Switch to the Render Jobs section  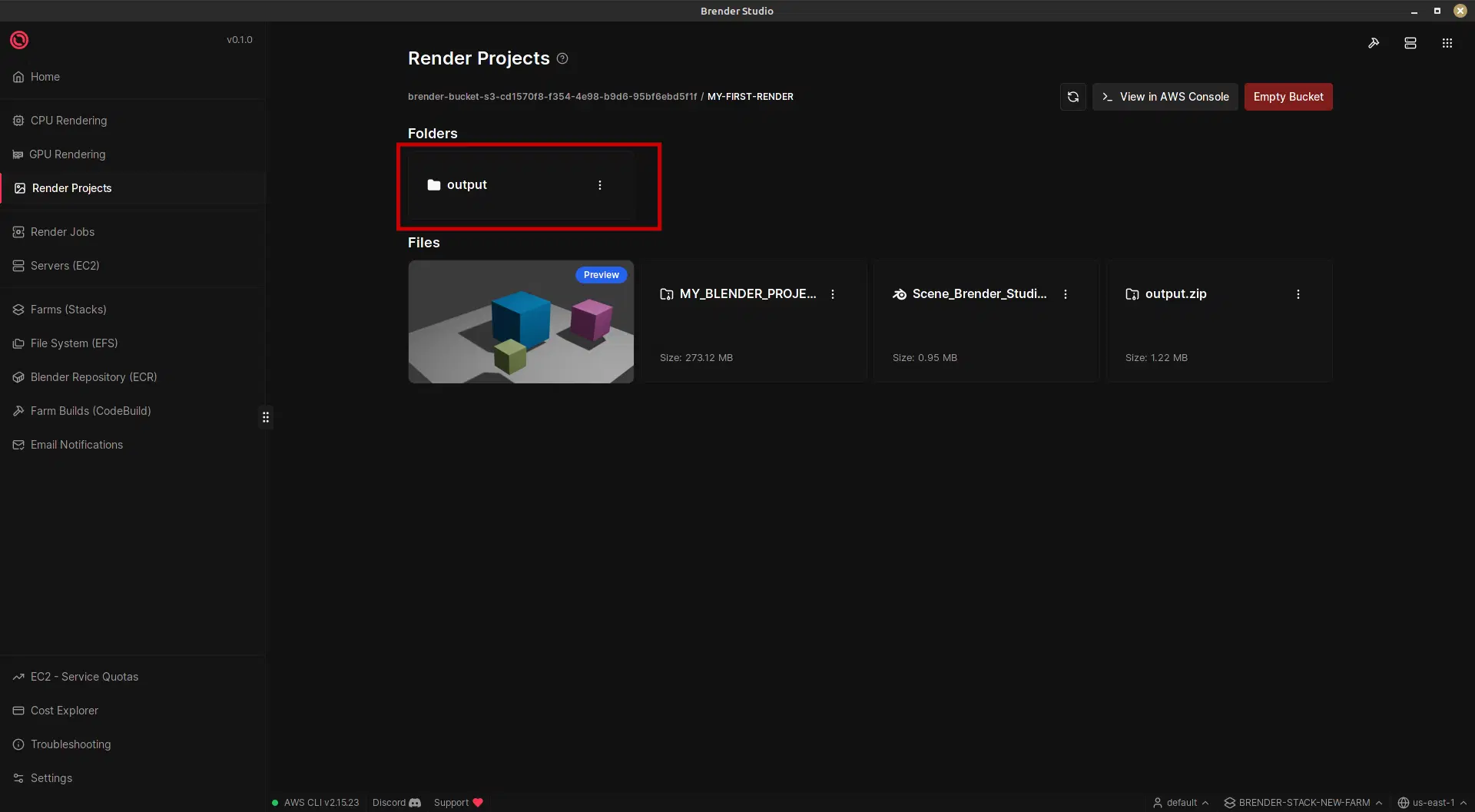point(62,231)
